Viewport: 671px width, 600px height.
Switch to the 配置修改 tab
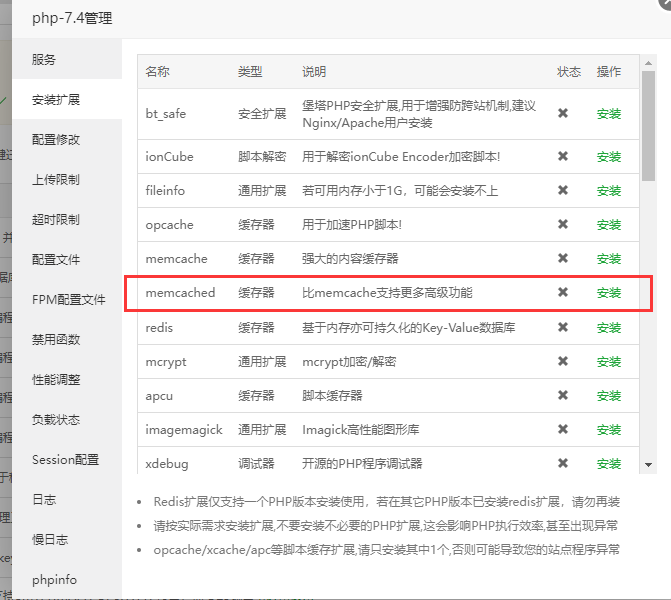click(x=67, y=139)
